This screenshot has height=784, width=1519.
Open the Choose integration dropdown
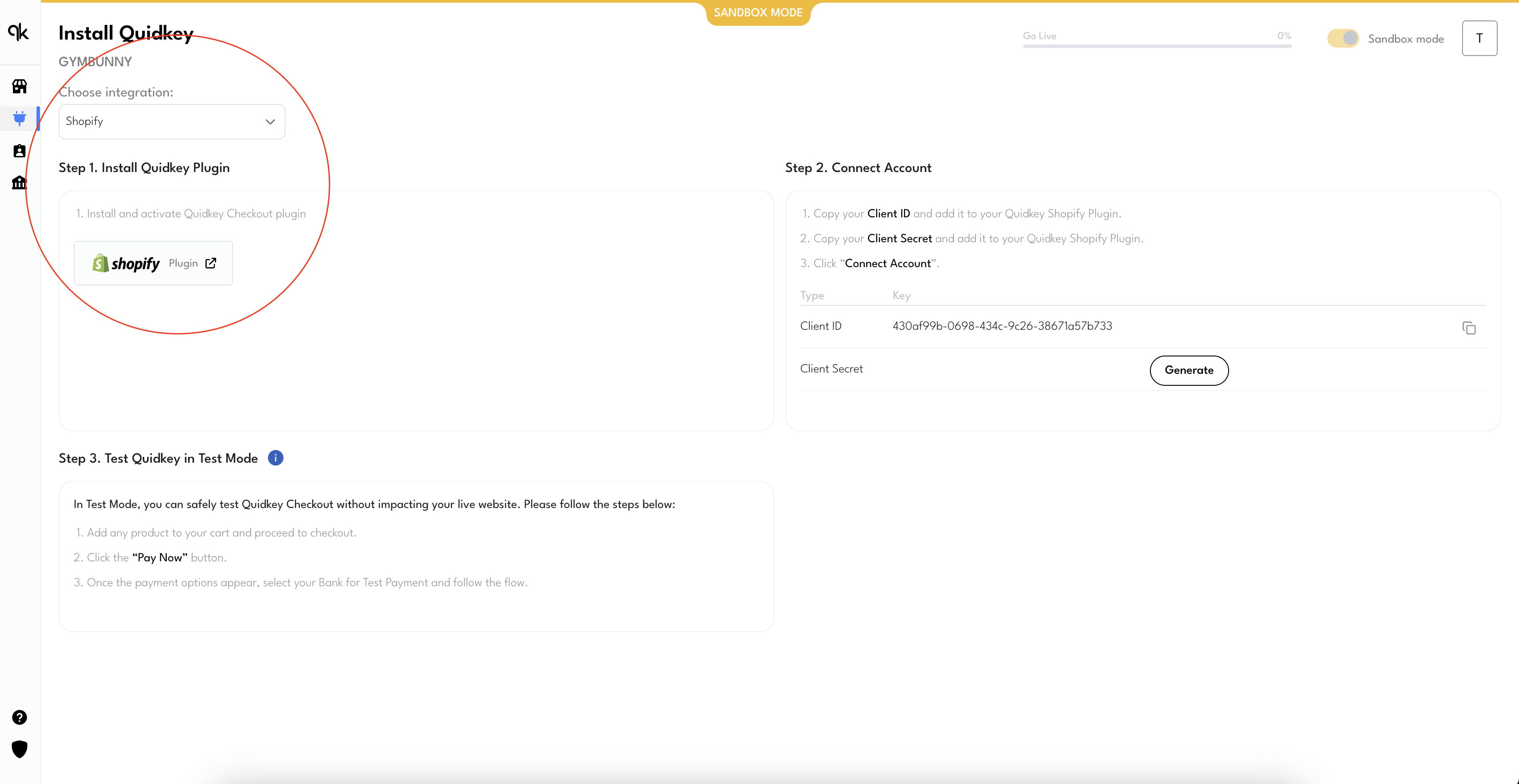(172, 121)
